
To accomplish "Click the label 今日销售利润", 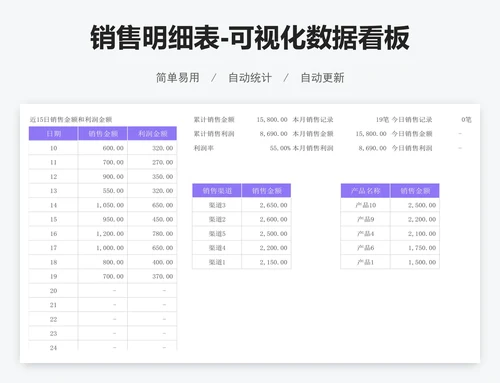I will (412, 148).
